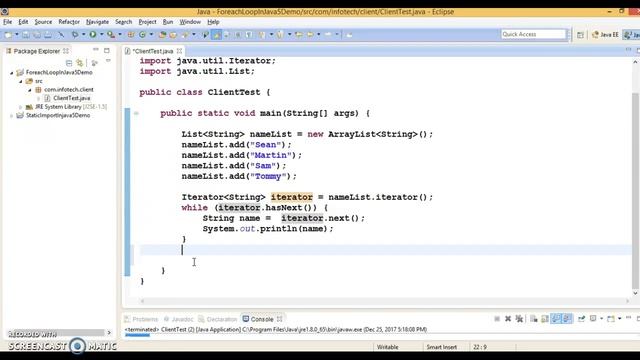Image resolution: width=640 pixels, height=360 pixels.
Task: Click the Run External Tools icon
Action: click(111, 35)
